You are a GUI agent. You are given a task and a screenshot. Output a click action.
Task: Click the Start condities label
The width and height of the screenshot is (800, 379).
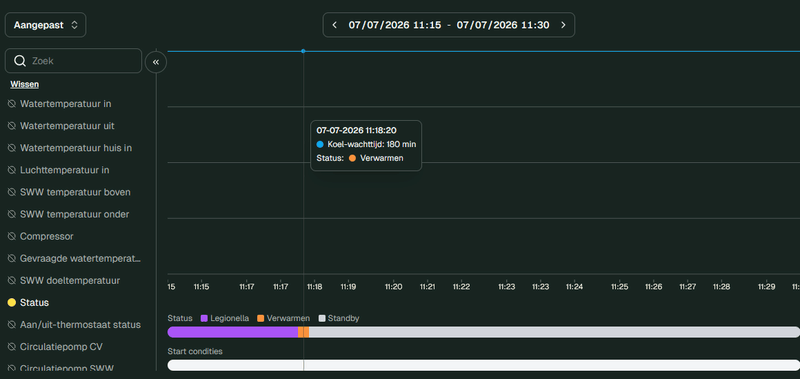[195, 351]
